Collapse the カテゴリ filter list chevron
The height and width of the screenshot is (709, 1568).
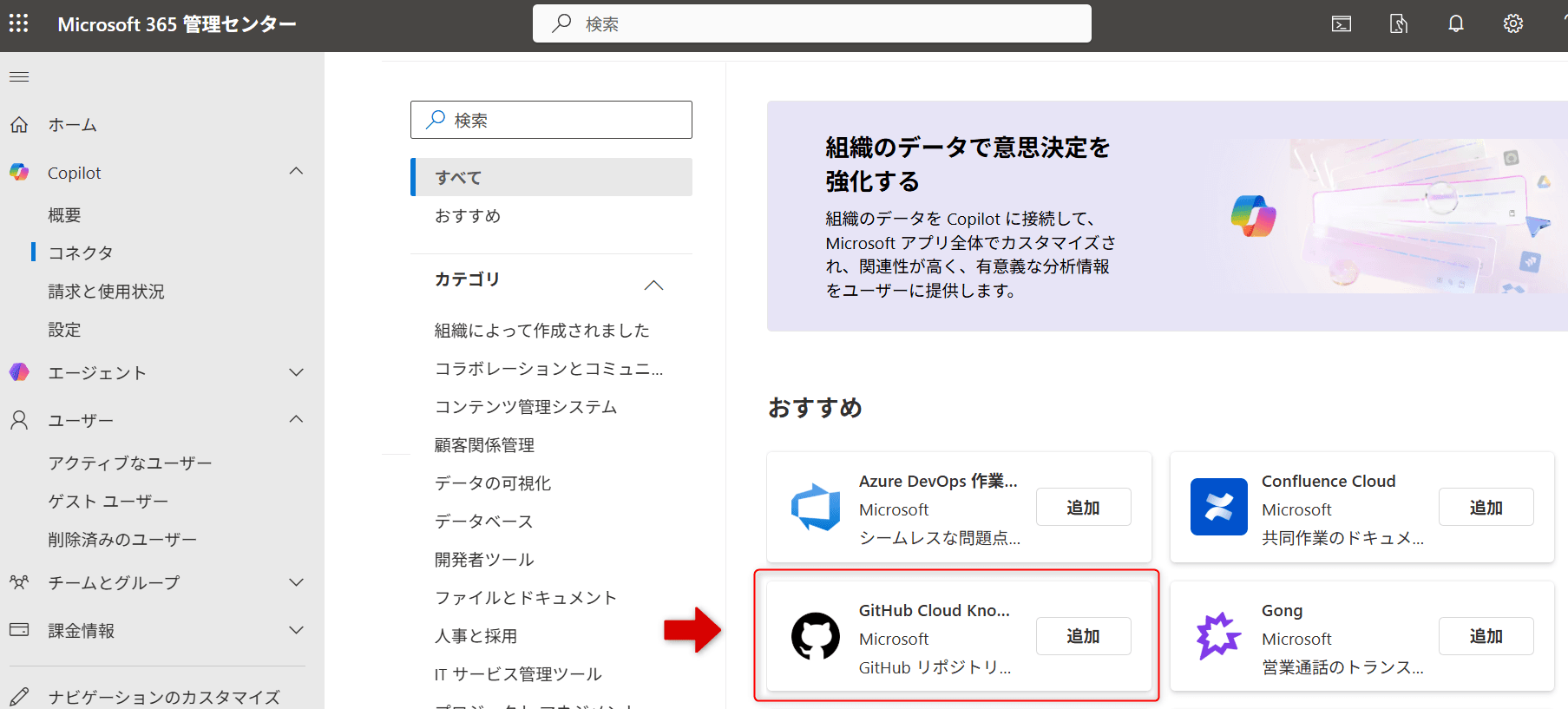[x=654, y=286]
